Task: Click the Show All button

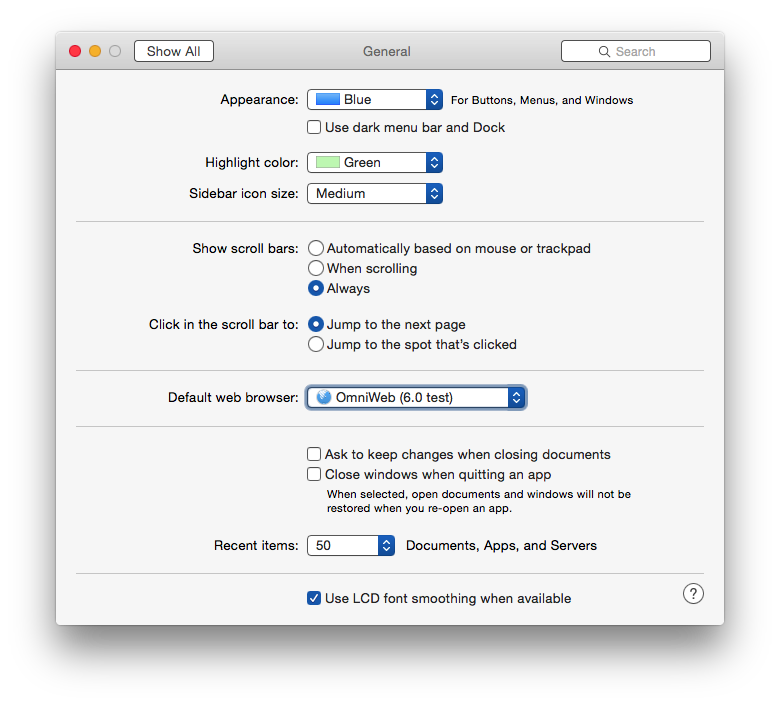Action: coord(174,51)
